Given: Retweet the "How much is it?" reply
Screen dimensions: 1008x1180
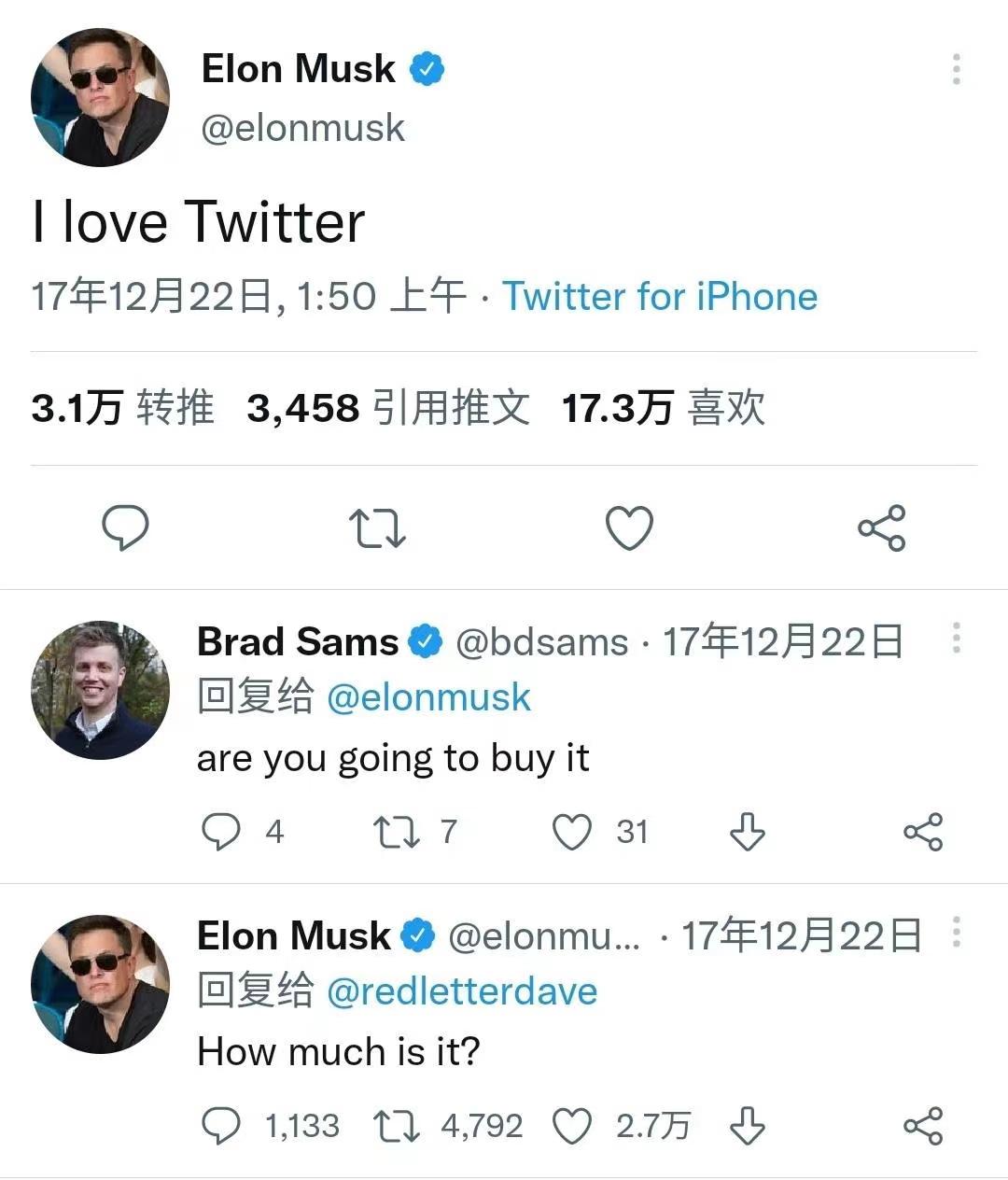Looking at the screenshot, I should 397,1126.
